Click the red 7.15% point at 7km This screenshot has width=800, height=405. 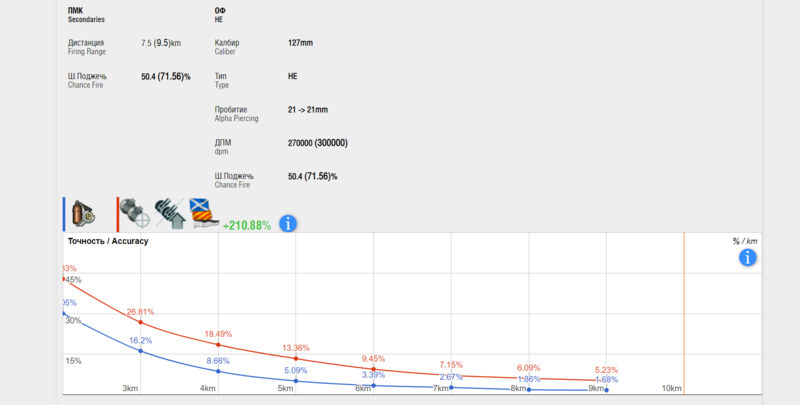(x=451, y=375)
